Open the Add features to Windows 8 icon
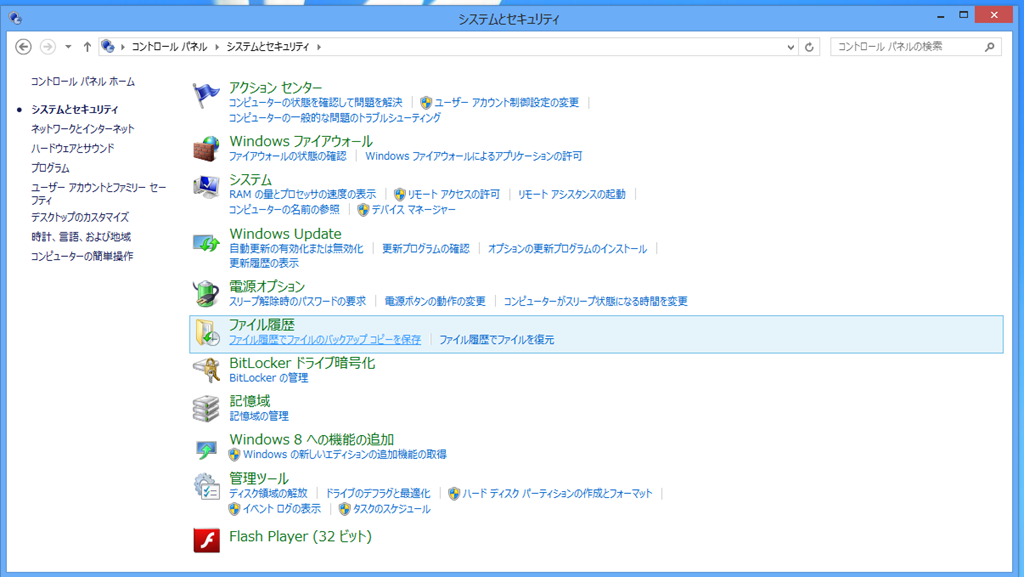This screenshot has height=577, width=1024. pyautogui.click(x=206, y=449)
